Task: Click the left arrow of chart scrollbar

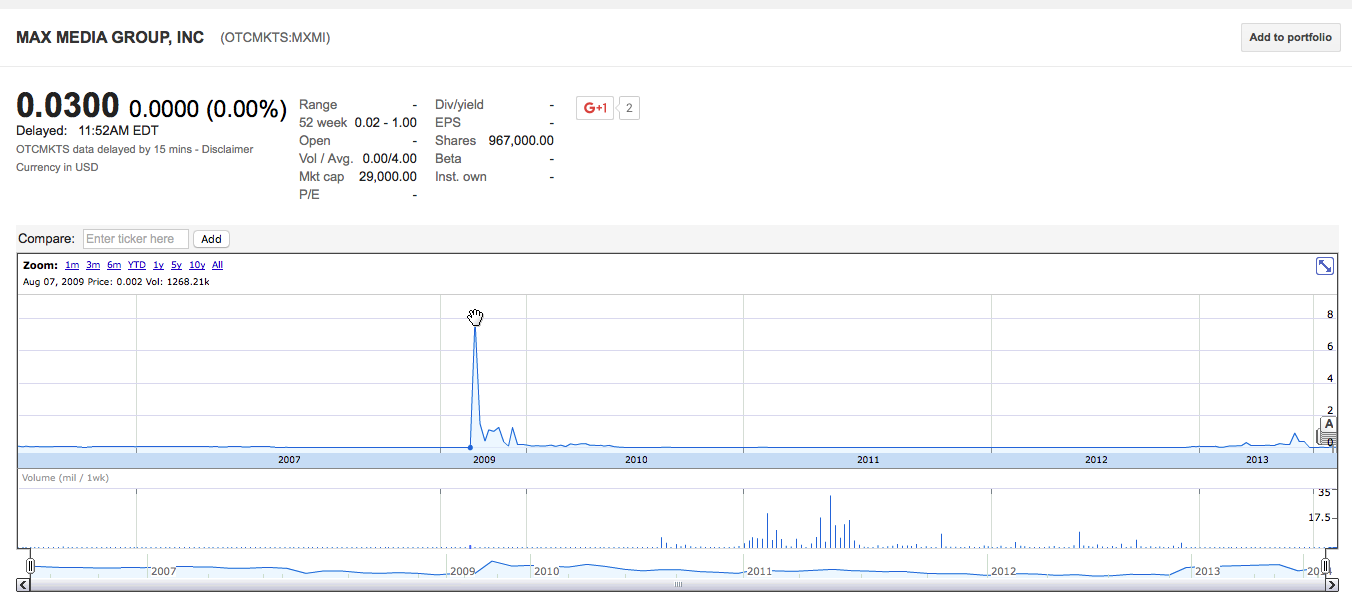Action: (24, 585)
